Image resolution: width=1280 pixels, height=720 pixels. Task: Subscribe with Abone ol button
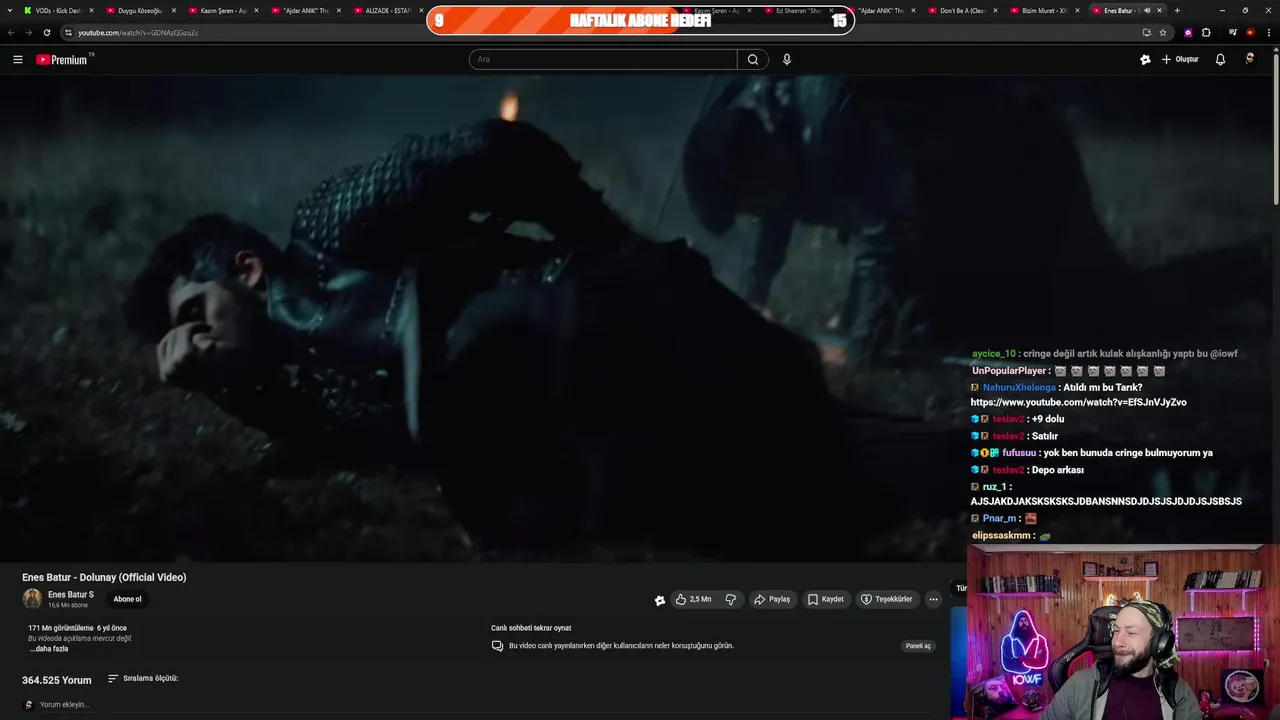coord(127,599)
